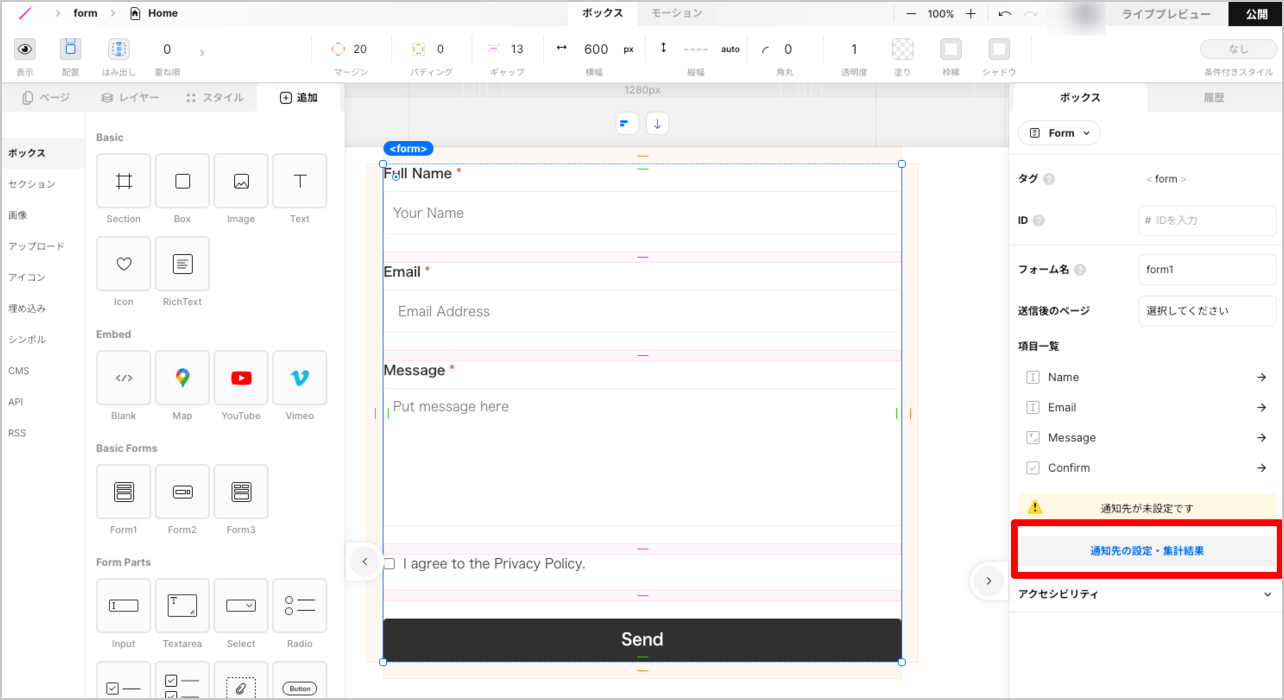The width and height of the screenshot is (1284, 700).
Task: Add a Section element
Action: (124, 181)
